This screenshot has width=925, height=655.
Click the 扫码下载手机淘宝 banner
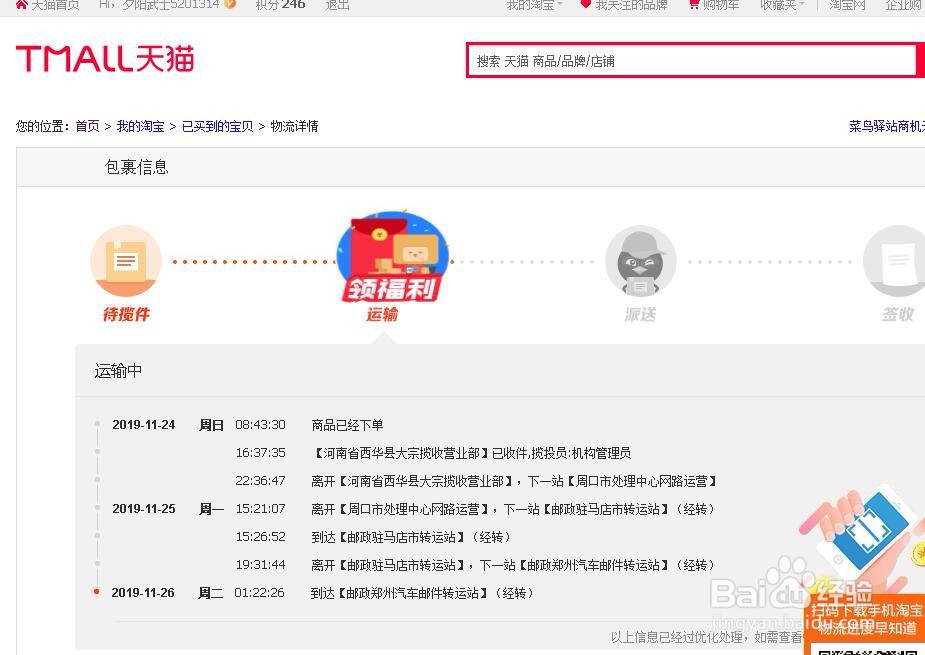866,618
